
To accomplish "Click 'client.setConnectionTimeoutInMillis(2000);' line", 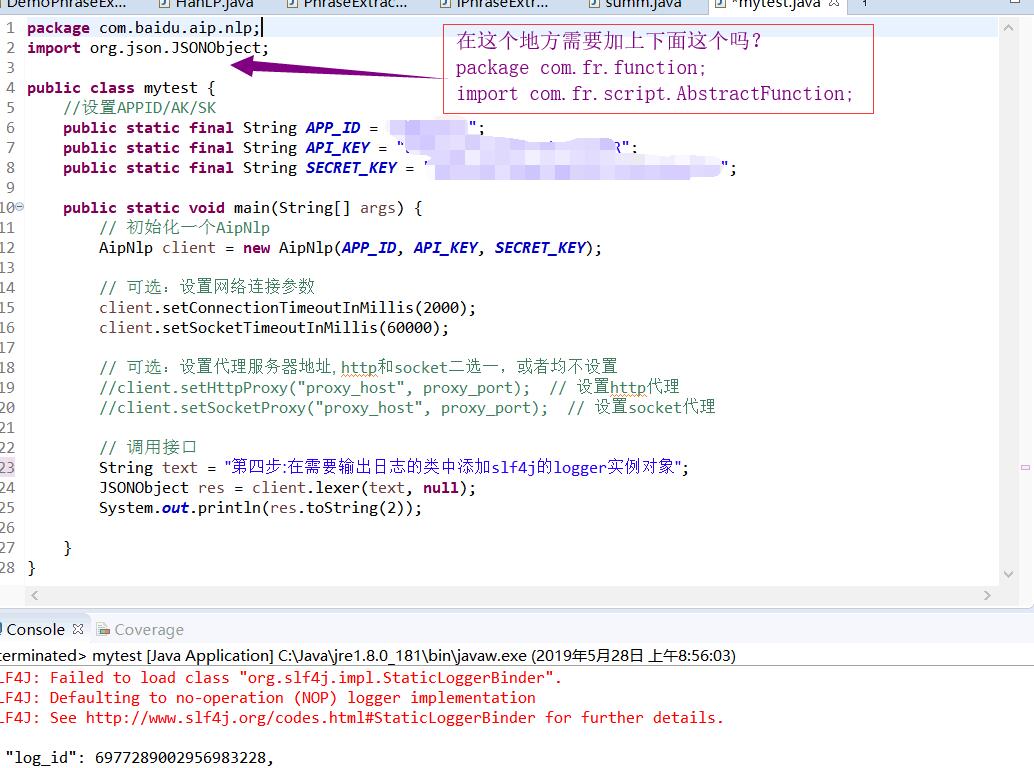I will [x=288, y=308].
